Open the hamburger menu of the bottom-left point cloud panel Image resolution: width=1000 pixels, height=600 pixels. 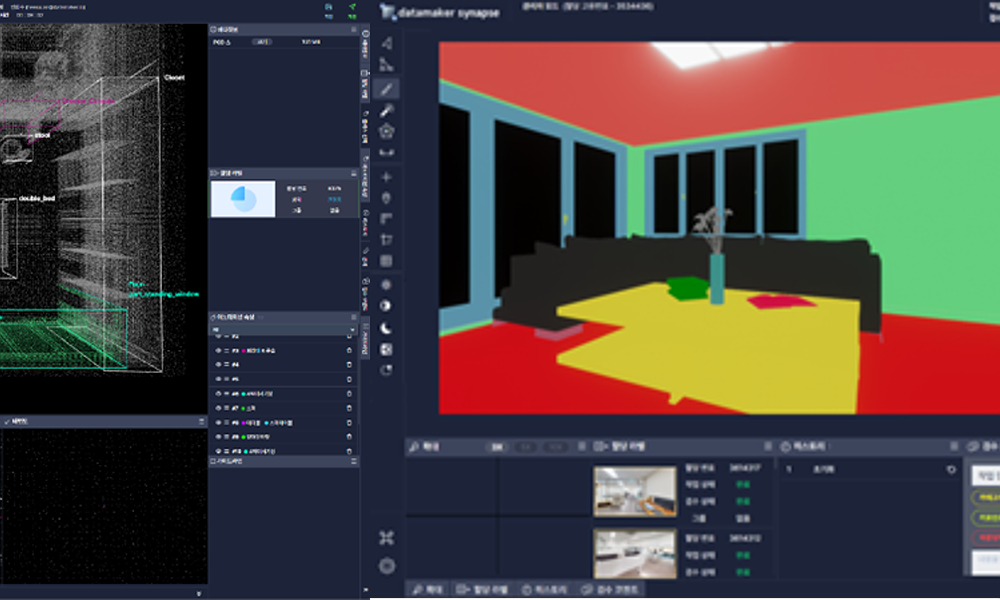click(202, 421)
